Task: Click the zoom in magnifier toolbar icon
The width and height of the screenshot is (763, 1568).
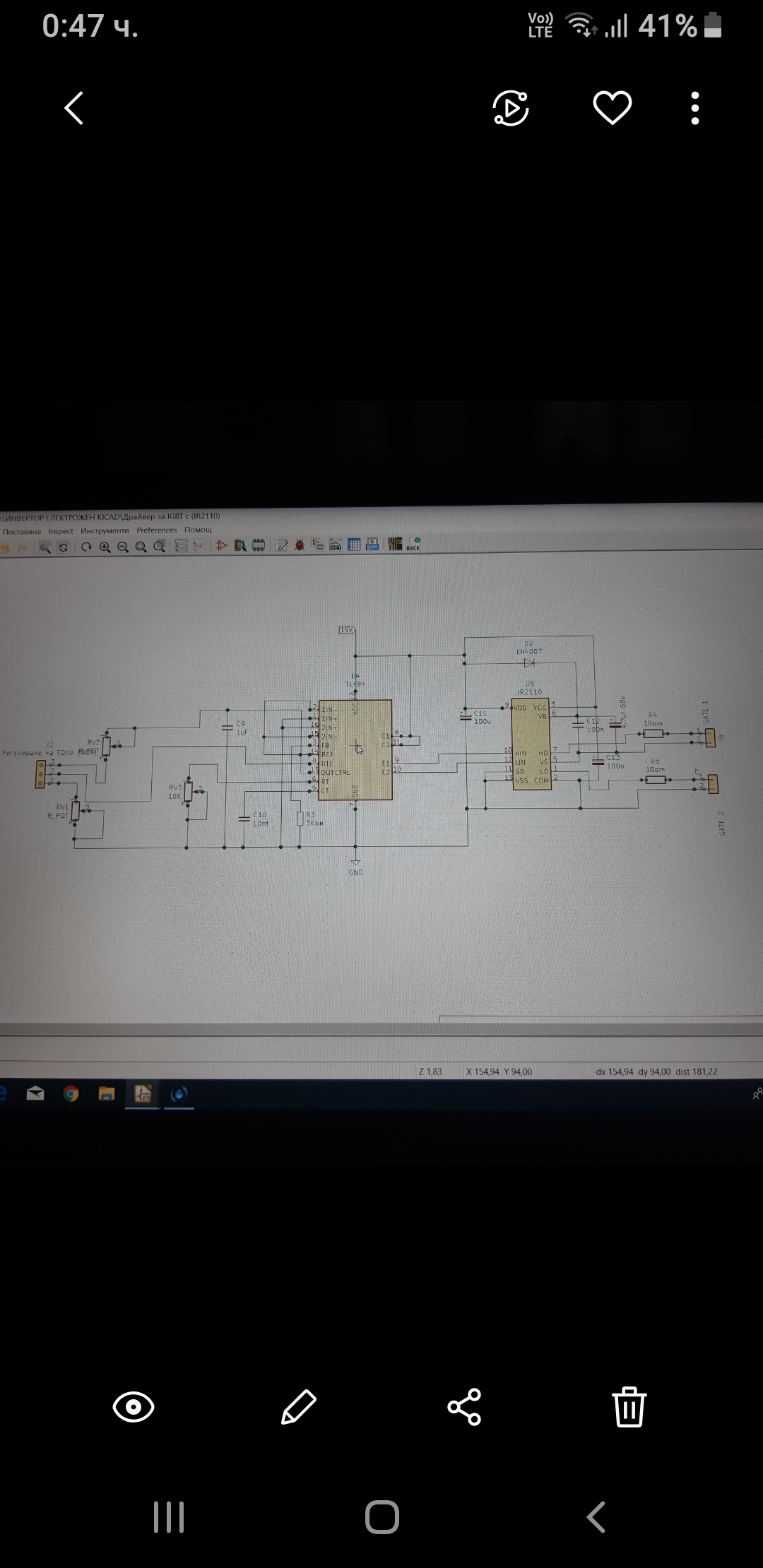Action: [x=105, y=547]
